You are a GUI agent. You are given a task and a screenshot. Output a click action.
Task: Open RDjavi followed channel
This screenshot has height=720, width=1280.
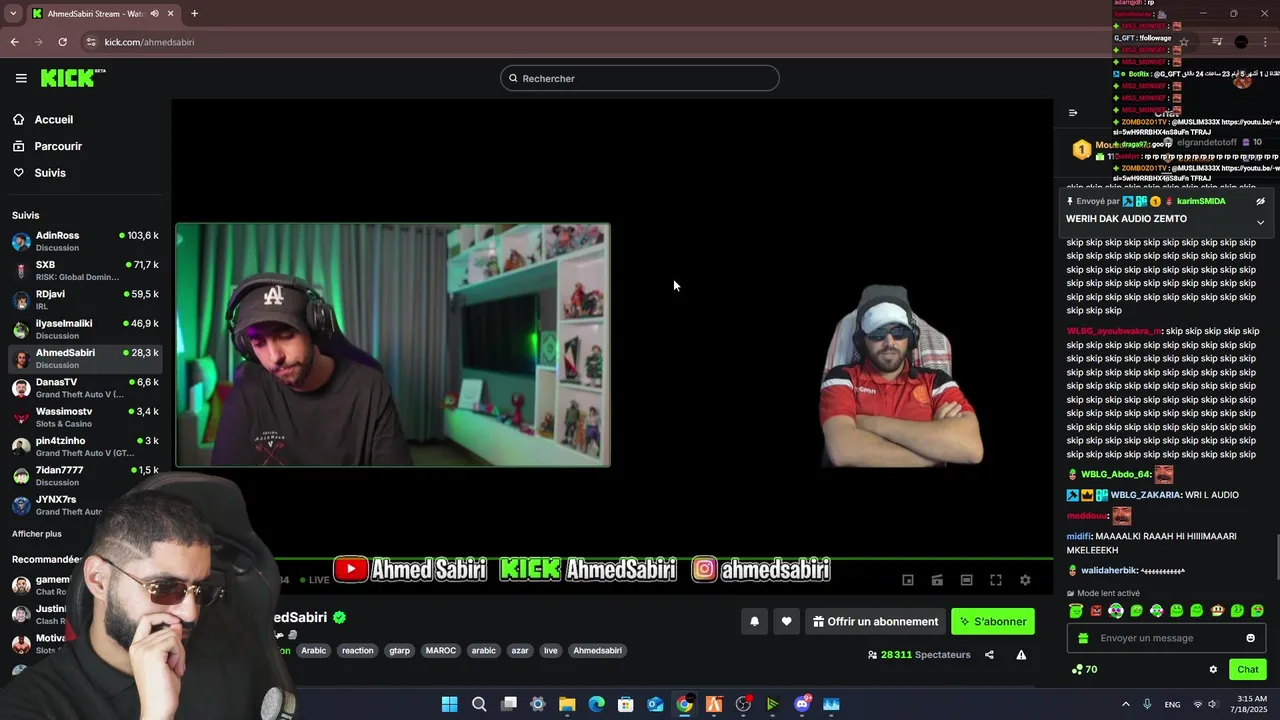(86, 300)
